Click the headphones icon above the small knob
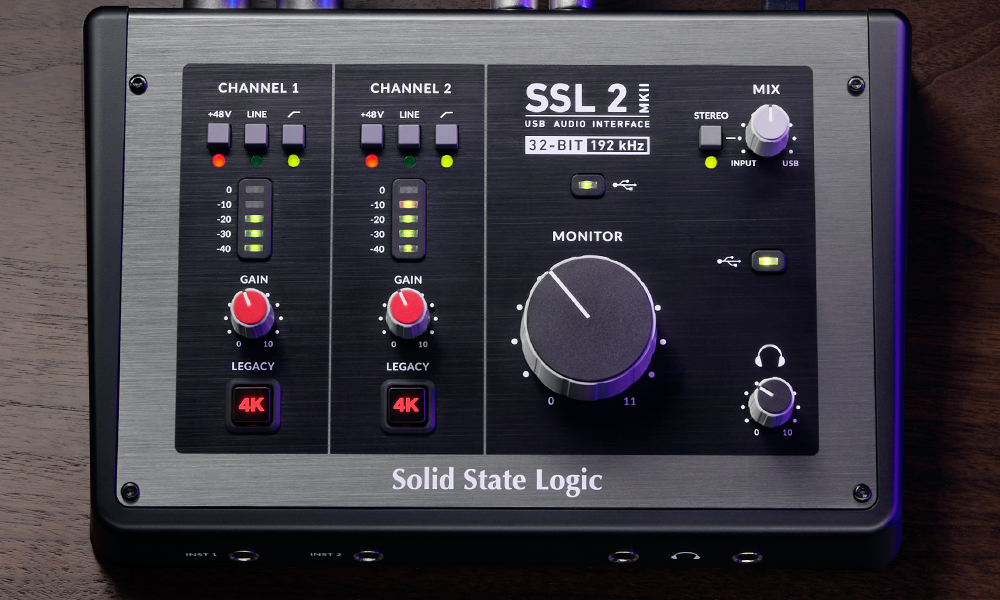The width and height of the screenshot is (1000, 600). [x=770, y=356]
